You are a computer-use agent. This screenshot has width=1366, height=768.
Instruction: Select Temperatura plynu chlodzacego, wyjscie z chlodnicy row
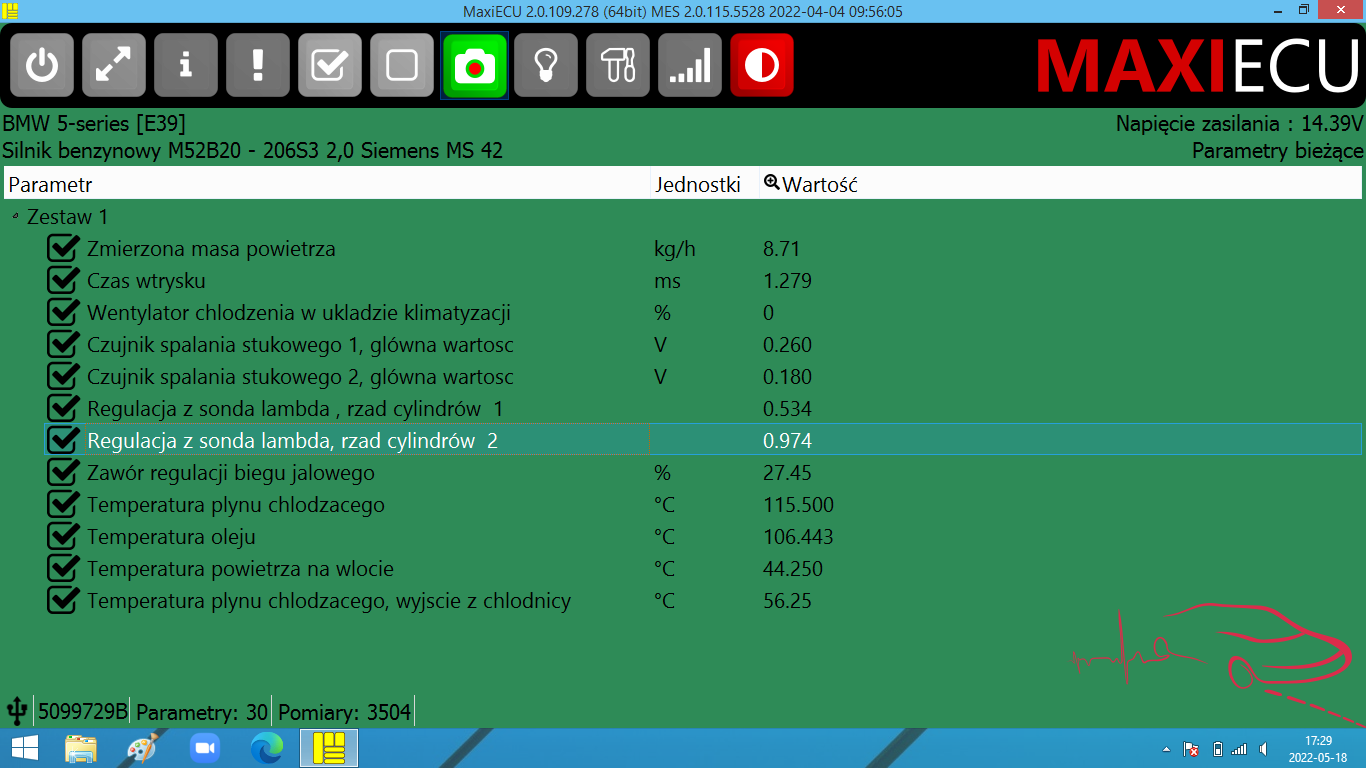pos(703,600)
